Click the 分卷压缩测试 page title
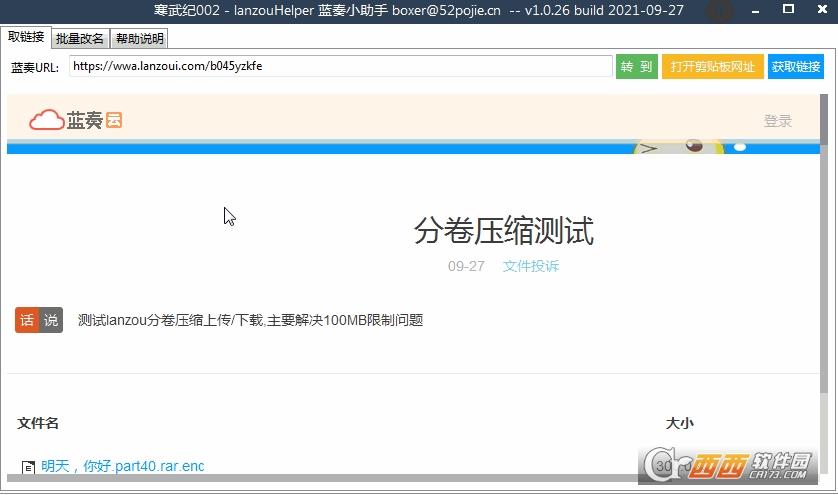The height and width of the screenshot is (495, 838). click(503, 230)
